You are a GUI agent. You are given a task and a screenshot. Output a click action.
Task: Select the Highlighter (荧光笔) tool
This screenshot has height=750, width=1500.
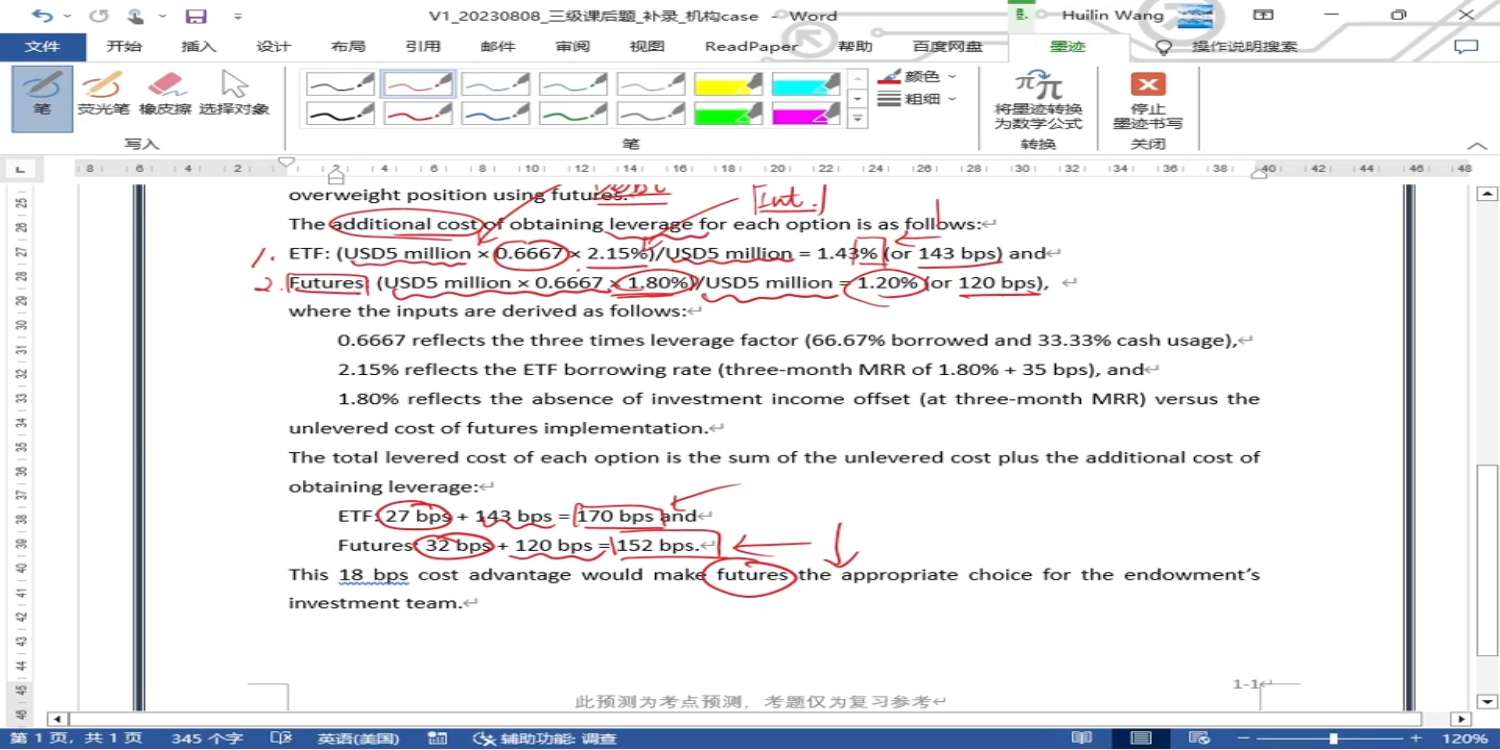tap(103, 96)
